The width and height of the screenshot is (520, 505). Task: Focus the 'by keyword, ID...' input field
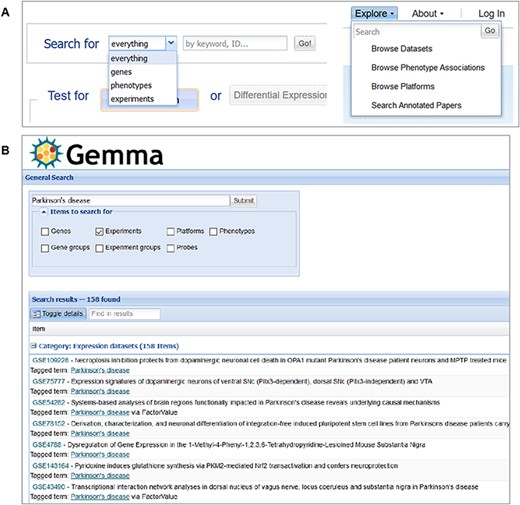pyautogui.click(x=235, y=43)
